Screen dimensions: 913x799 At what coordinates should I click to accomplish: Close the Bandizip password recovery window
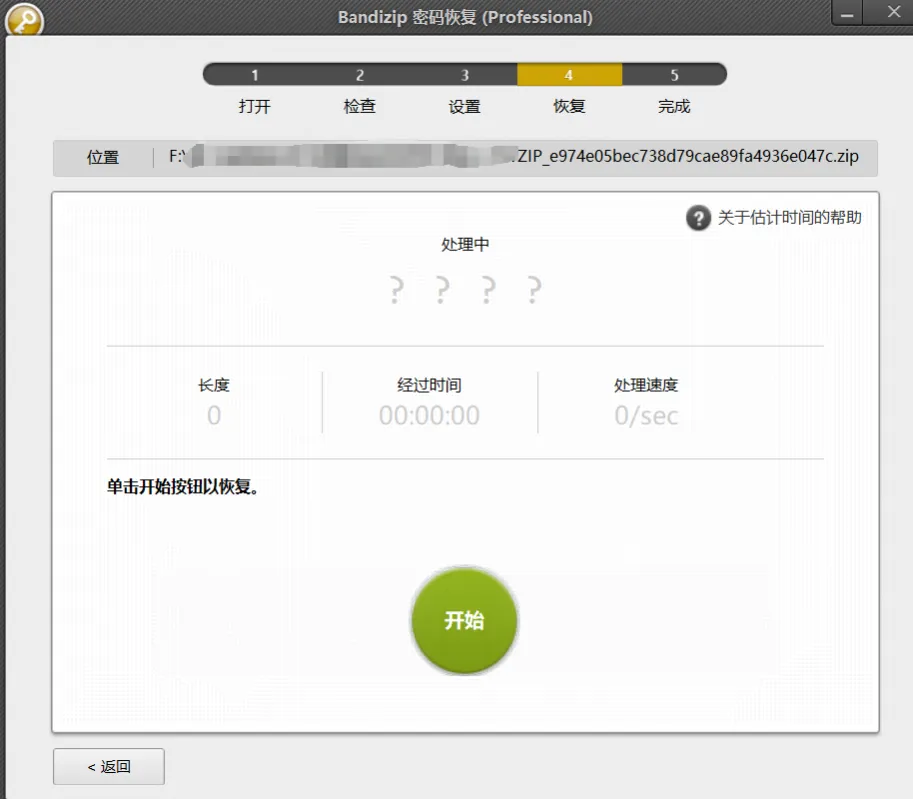point(893,12)
